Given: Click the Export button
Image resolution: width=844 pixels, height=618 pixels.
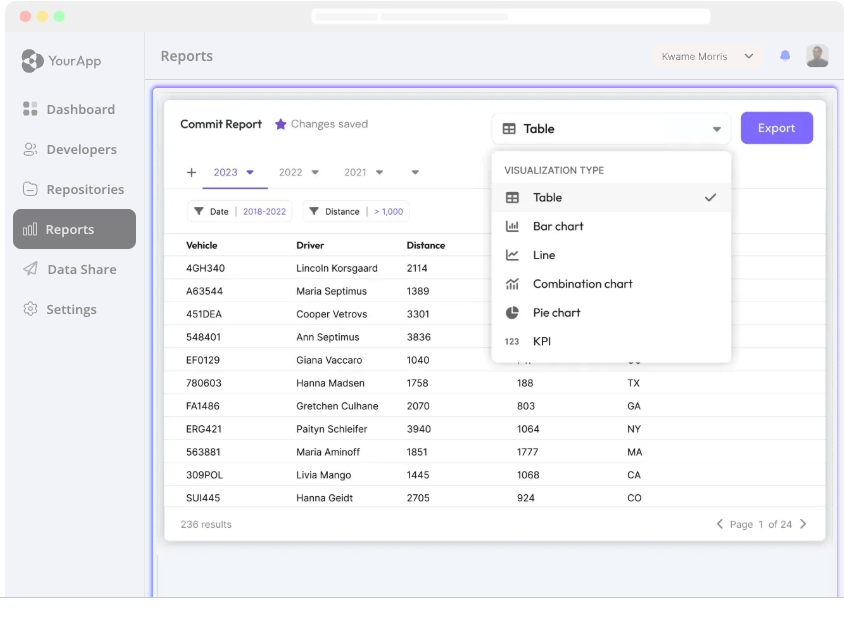Looking at the screenshot, I should click(x=776, y=128).
